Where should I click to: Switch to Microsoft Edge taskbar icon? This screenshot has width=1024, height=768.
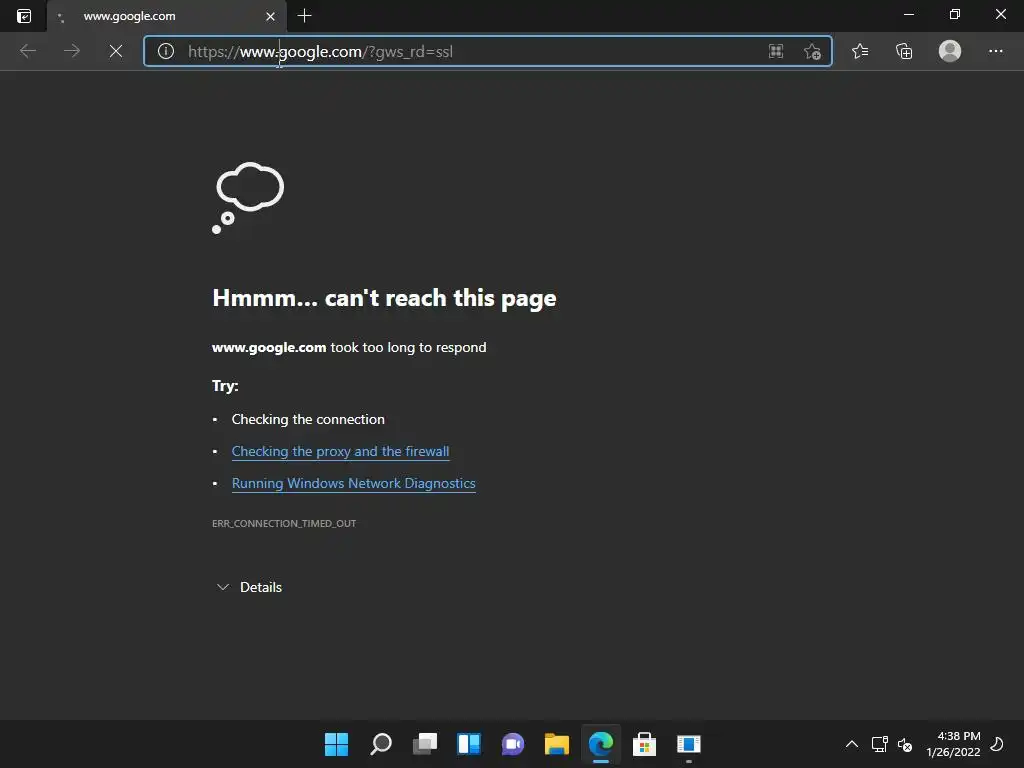pos(601,744)
